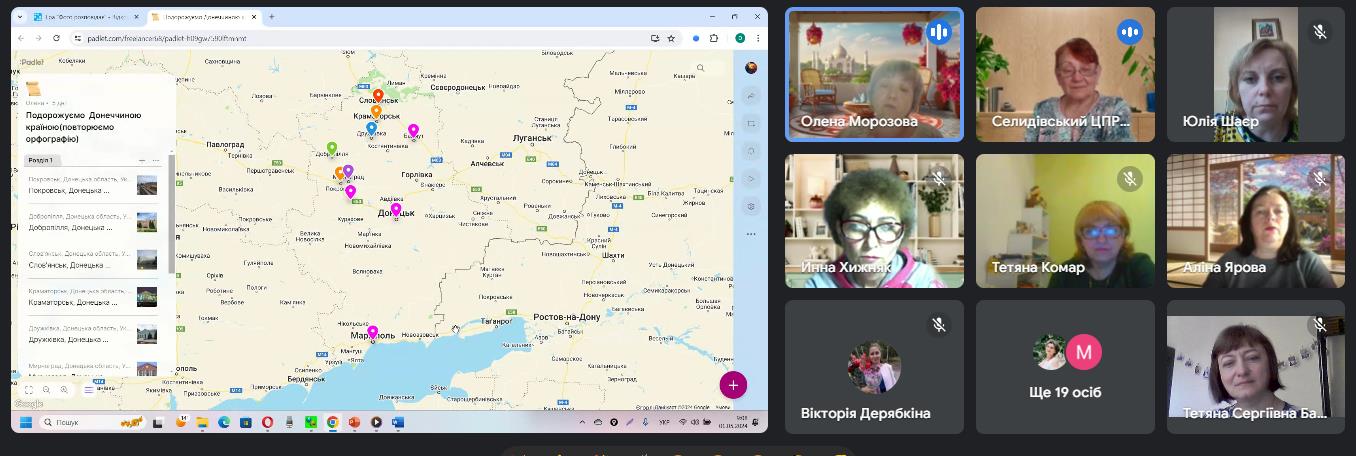This screenshot has height=456, width=1356.
Task: Open the Добропілля, Донецька post row
Action: [93, 222]
